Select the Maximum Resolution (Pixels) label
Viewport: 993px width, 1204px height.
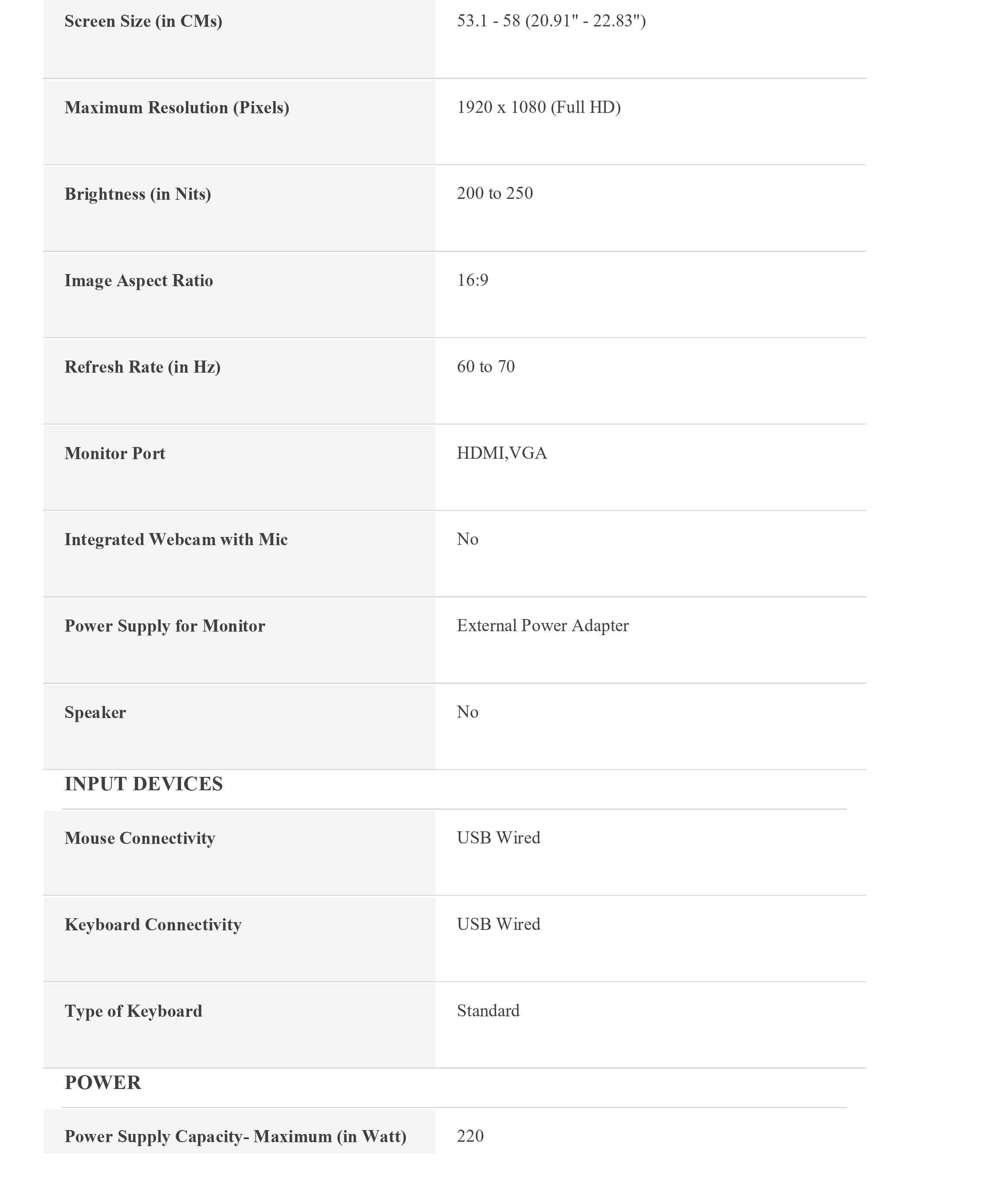pos(177,108)
